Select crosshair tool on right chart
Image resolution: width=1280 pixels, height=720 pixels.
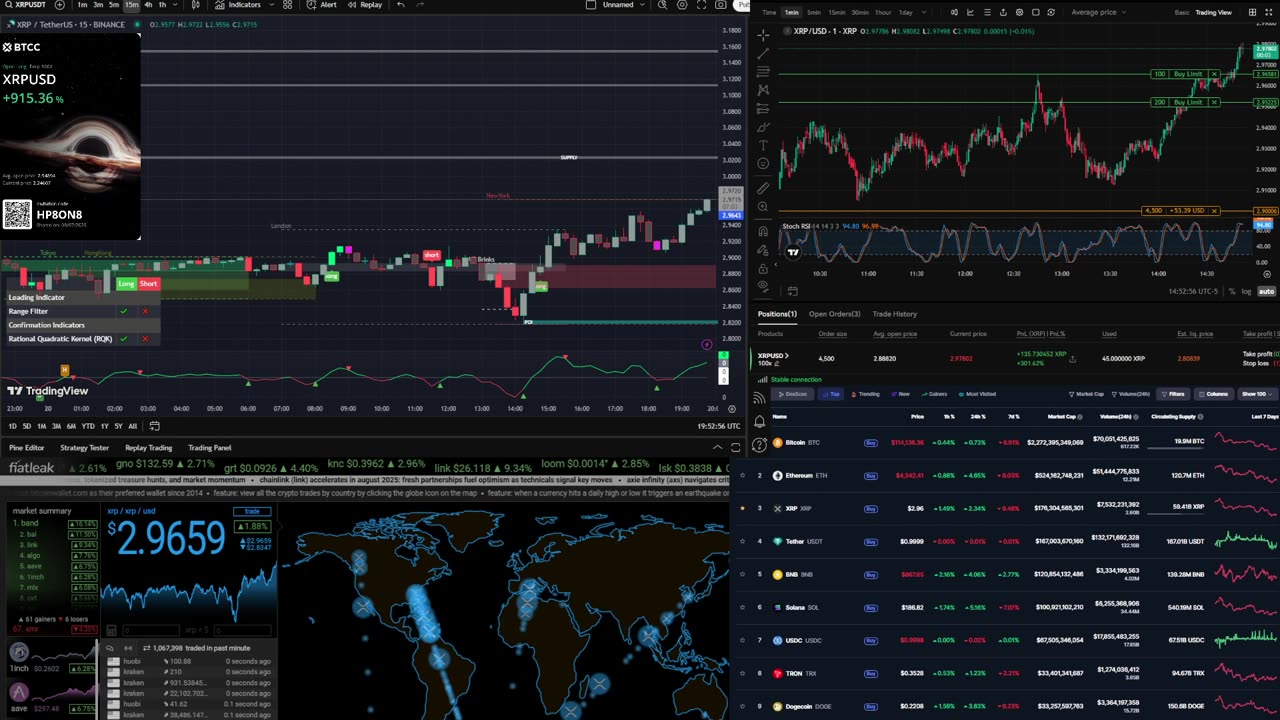pos(763,35)
